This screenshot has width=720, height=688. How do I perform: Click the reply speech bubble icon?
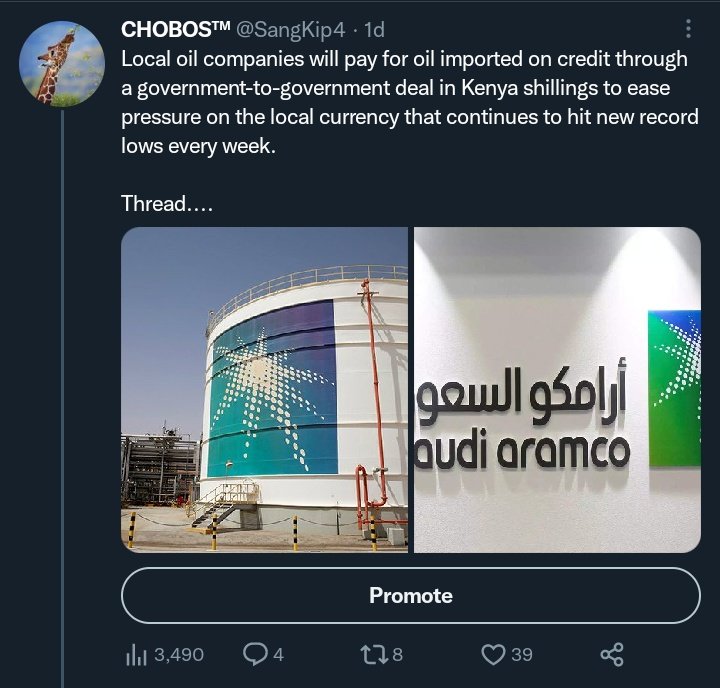254,654
